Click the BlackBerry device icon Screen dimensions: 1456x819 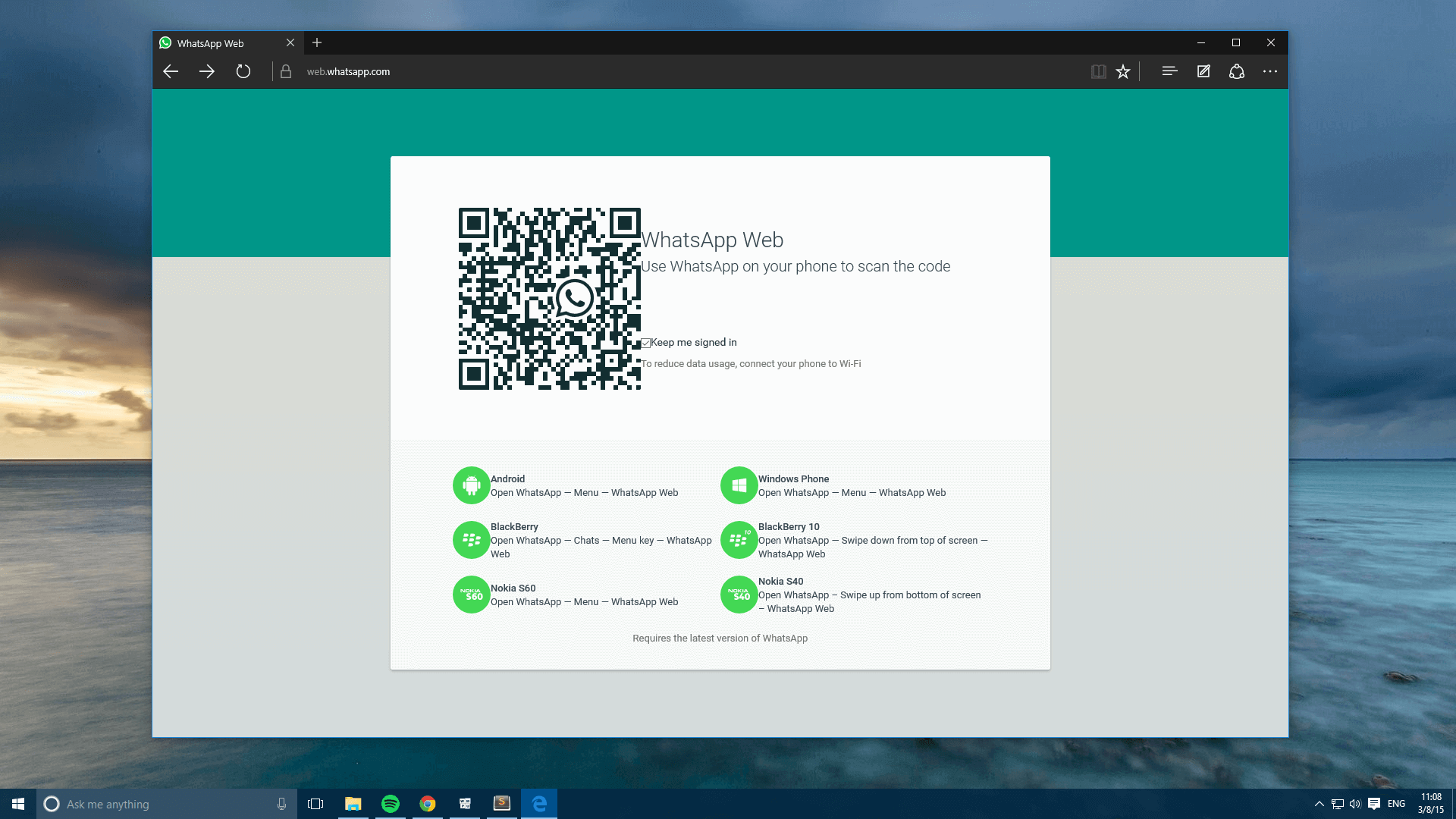click(470, 539)
